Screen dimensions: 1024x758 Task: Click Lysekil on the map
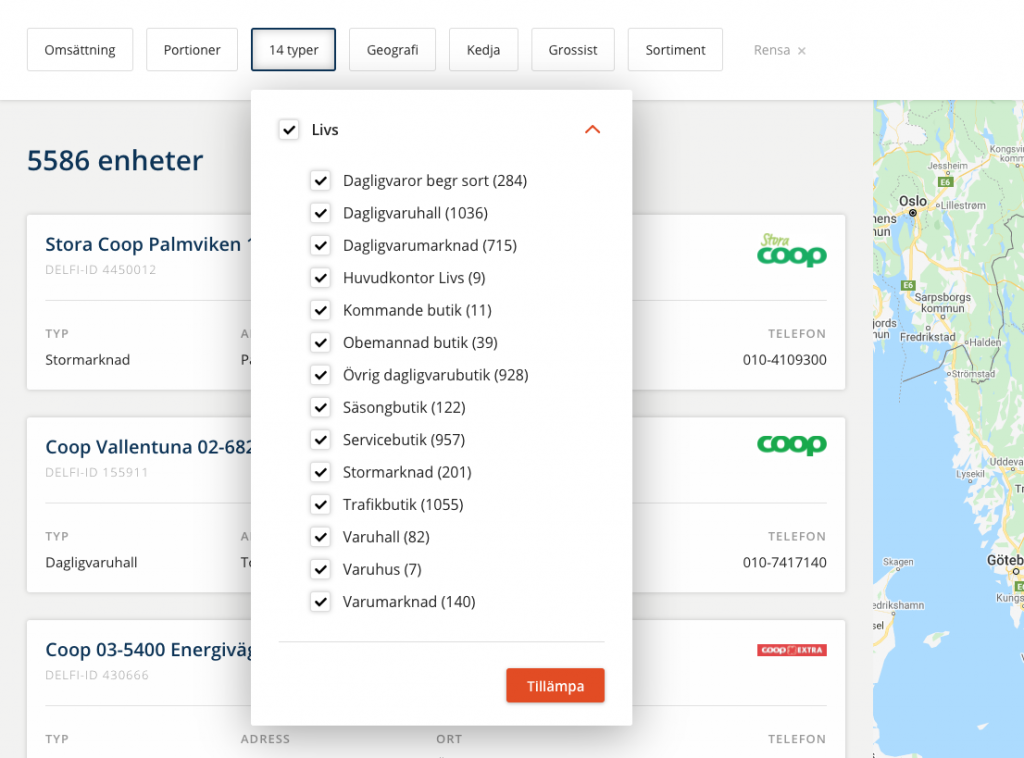[970, 474]
